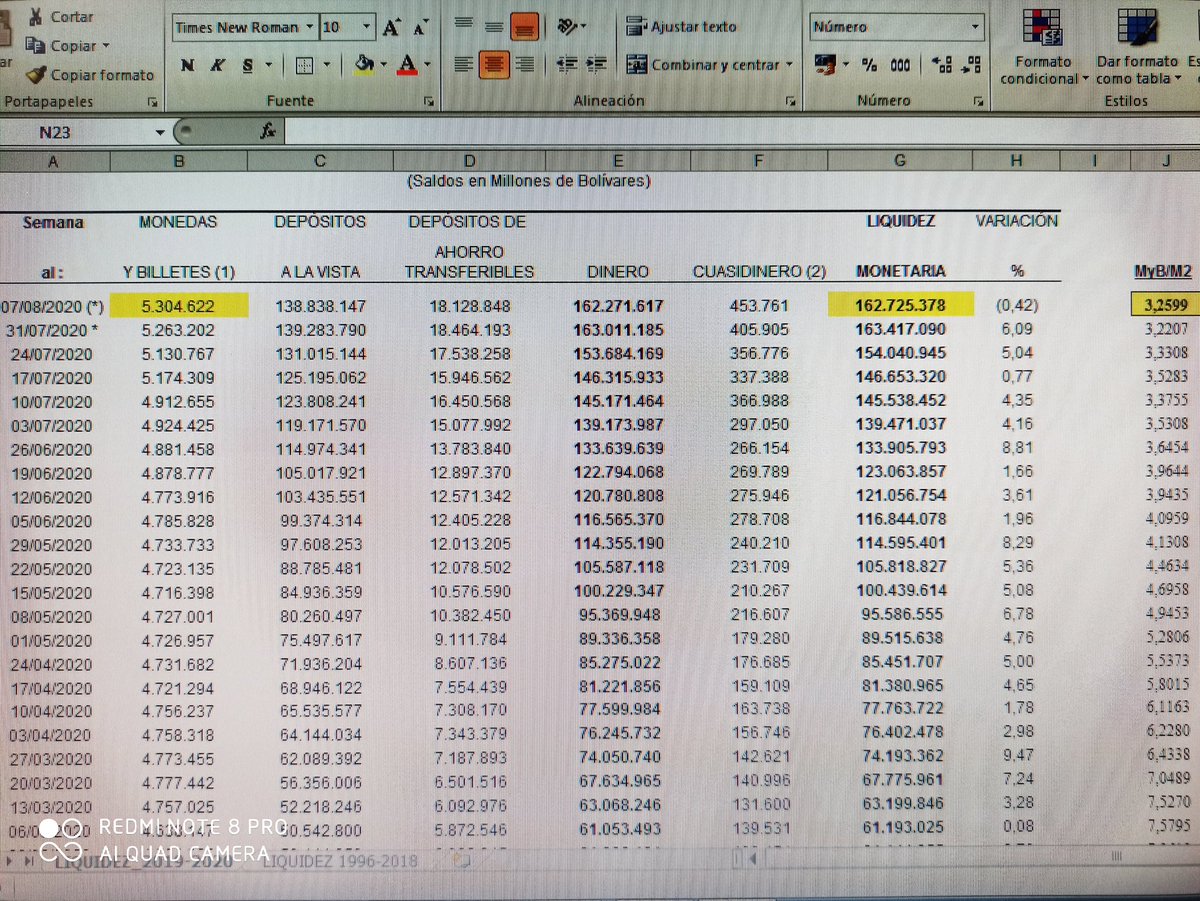Open the text orientation options
Image resolution: width=1200 pixels, height=901 pixels.
tap(571, 26)
